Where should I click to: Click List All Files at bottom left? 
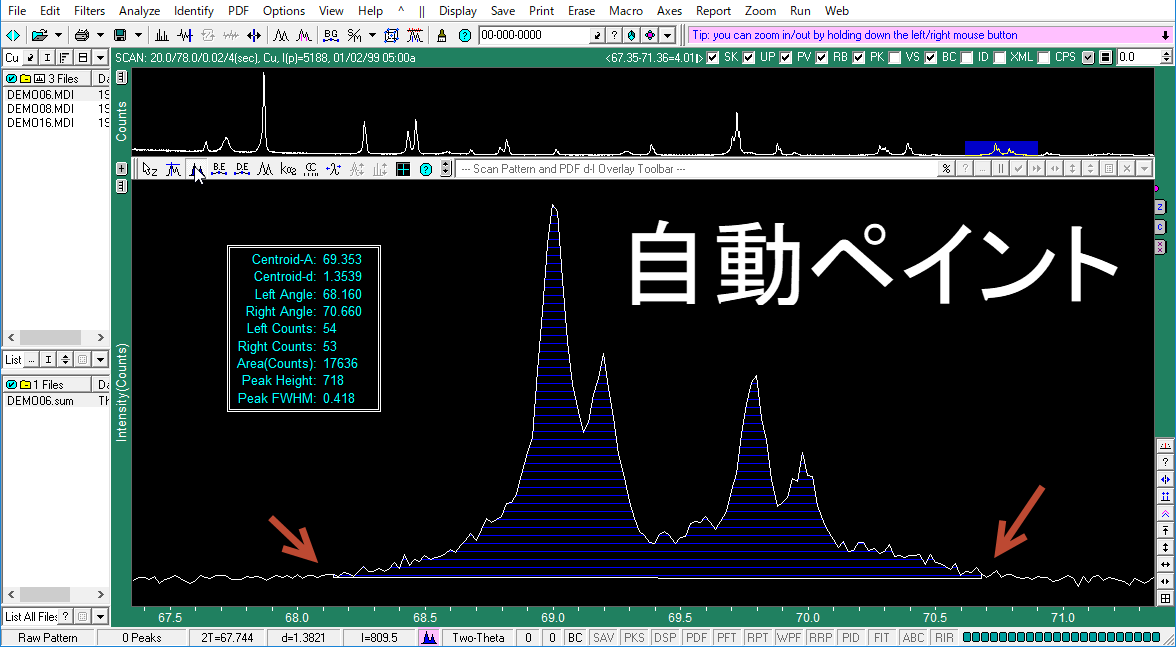coord(32,616)
